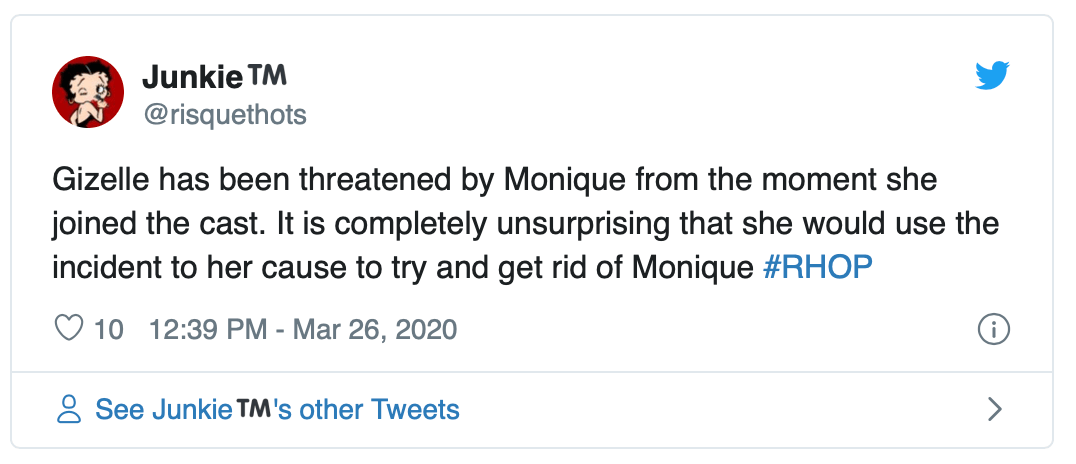Screen dimensions: 1076x464
Task: Click the person silhouette icon in footer
Action: tap(68, 409)
